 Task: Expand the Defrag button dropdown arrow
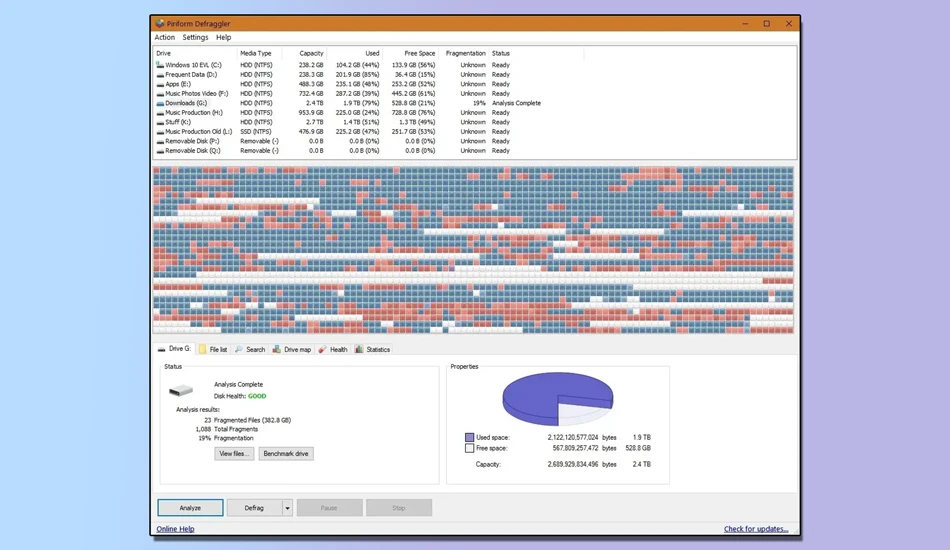pos(287,508)
